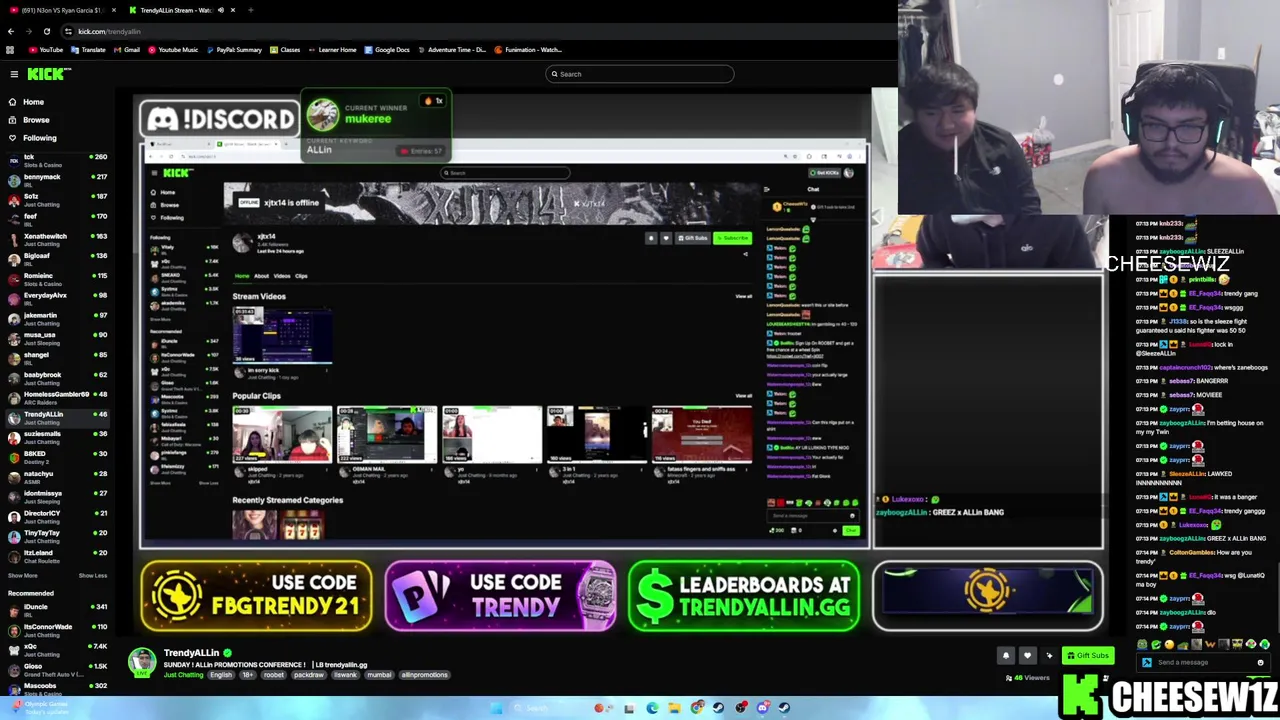The image size is (1280, 720).
Task: Open Microsoft Edge from taskbar
Action: tap(652, 708)
